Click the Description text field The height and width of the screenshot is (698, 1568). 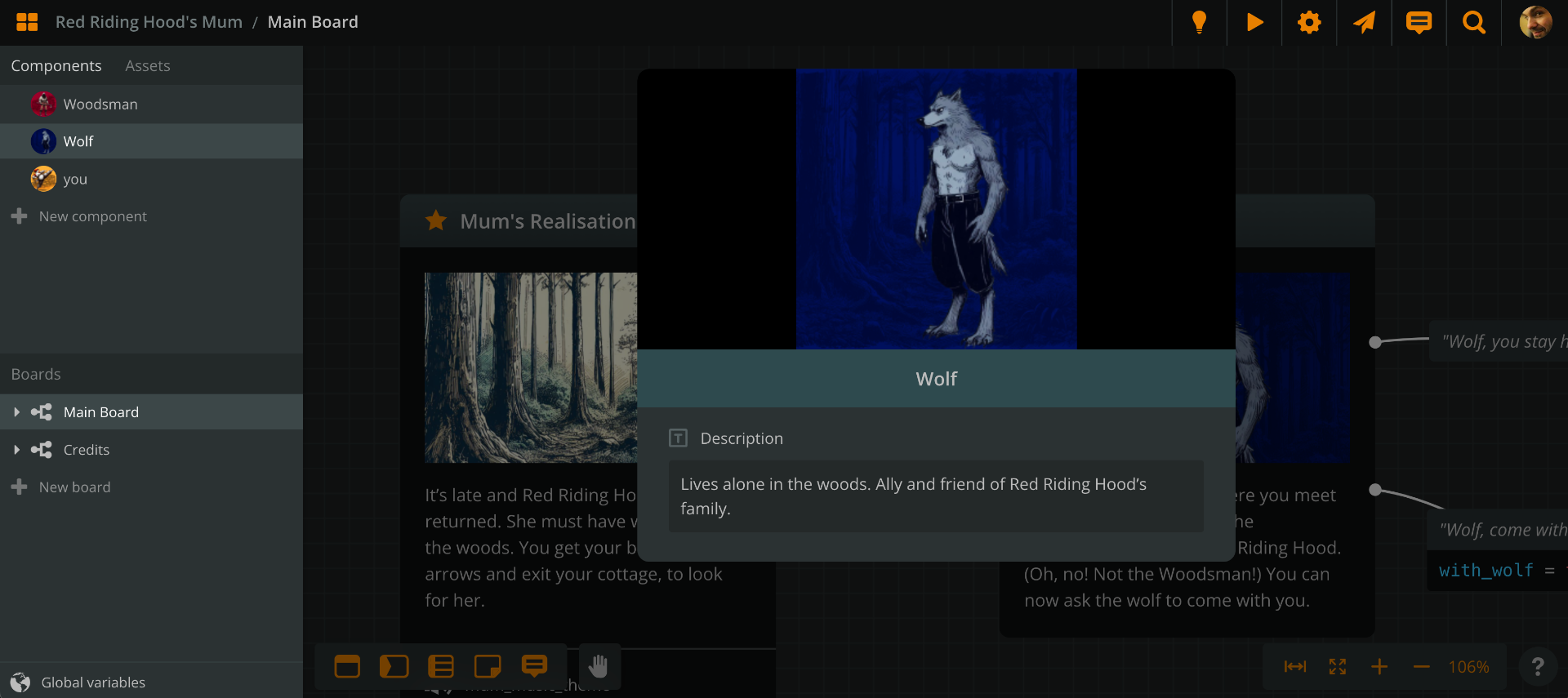click(936, 496)
